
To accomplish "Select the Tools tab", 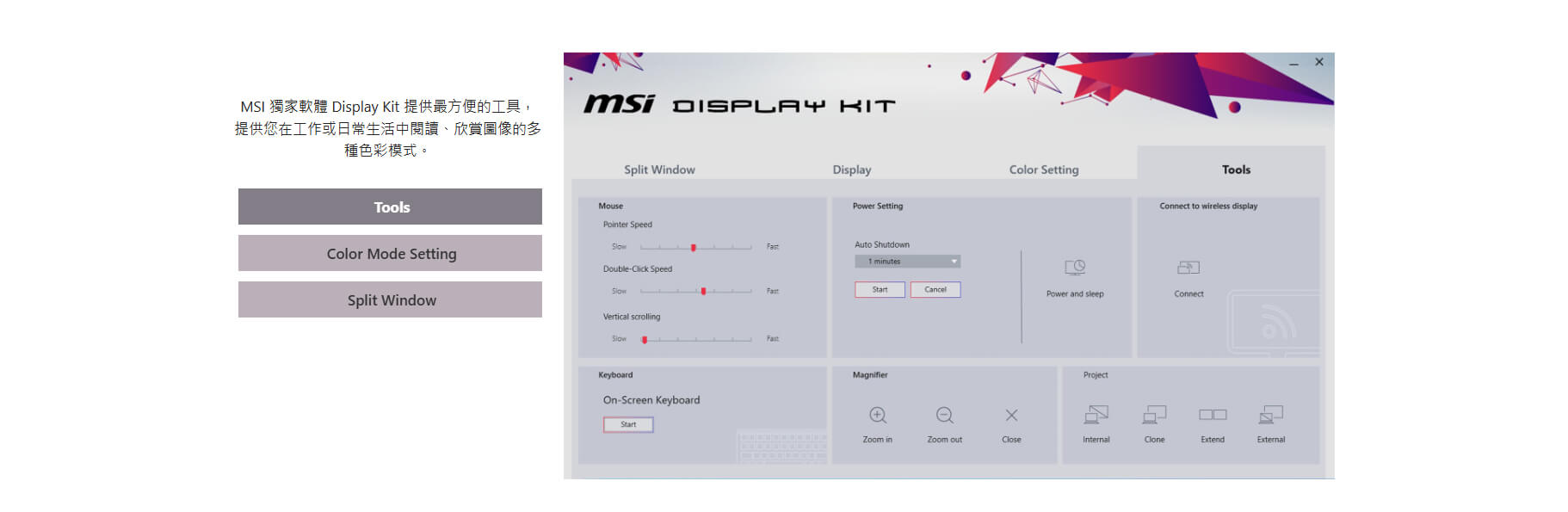I will click(1236, 170).
